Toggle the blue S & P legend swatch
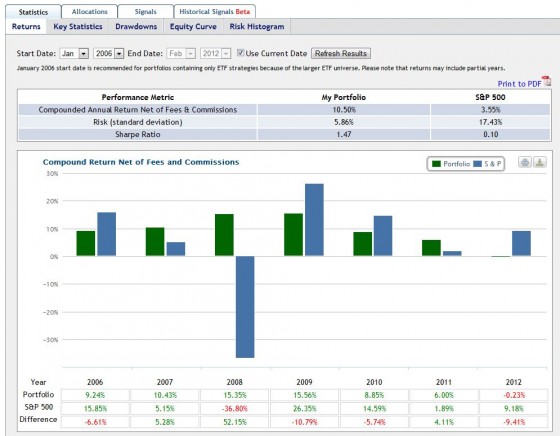The height and width of the screenshot is (436, 560). (477, 164)
